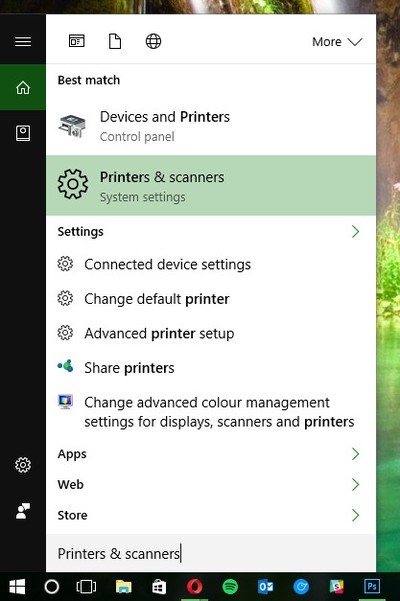Open Change default printer

pos(211,299)
